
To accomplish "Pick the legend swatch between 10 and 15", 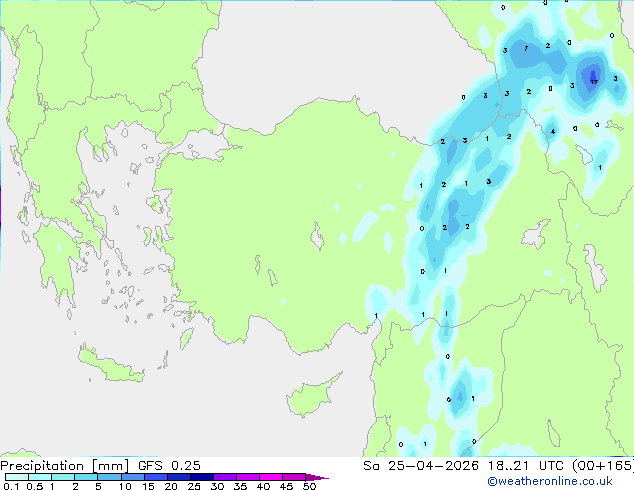I will (x=132, y=477).
